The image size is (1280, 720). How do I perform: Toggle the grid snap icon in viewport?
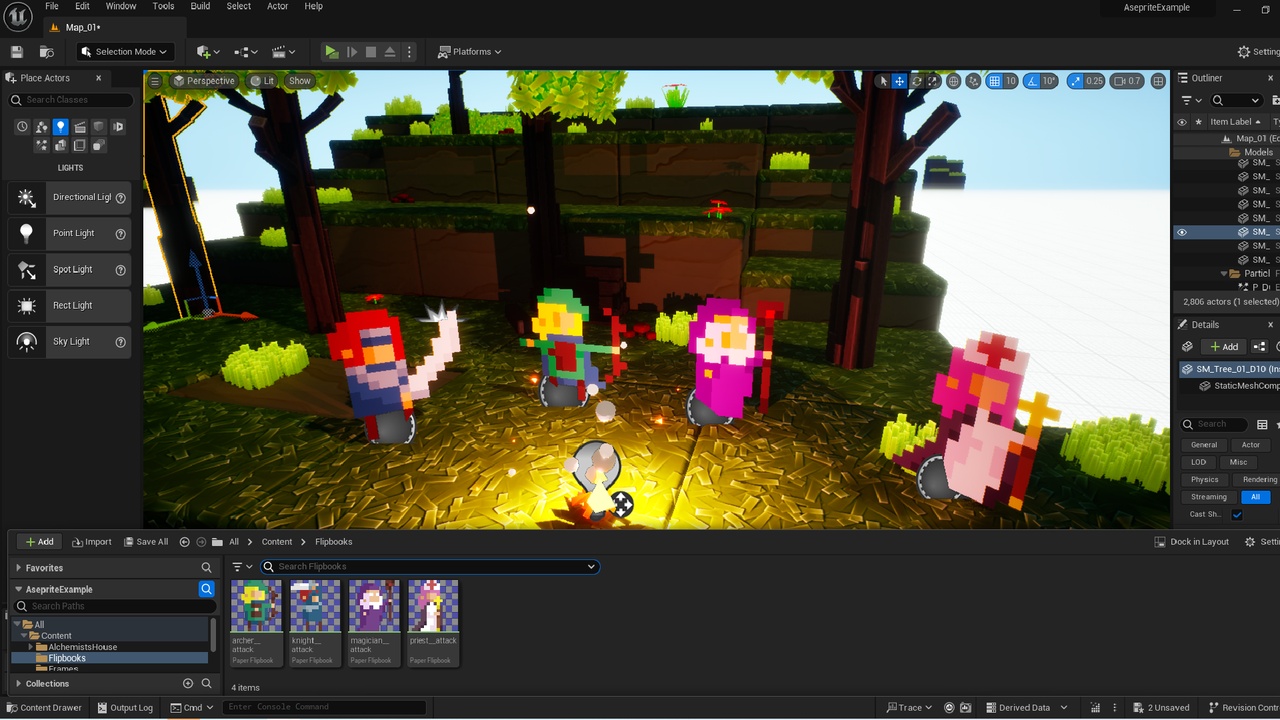tap(994, 81)
